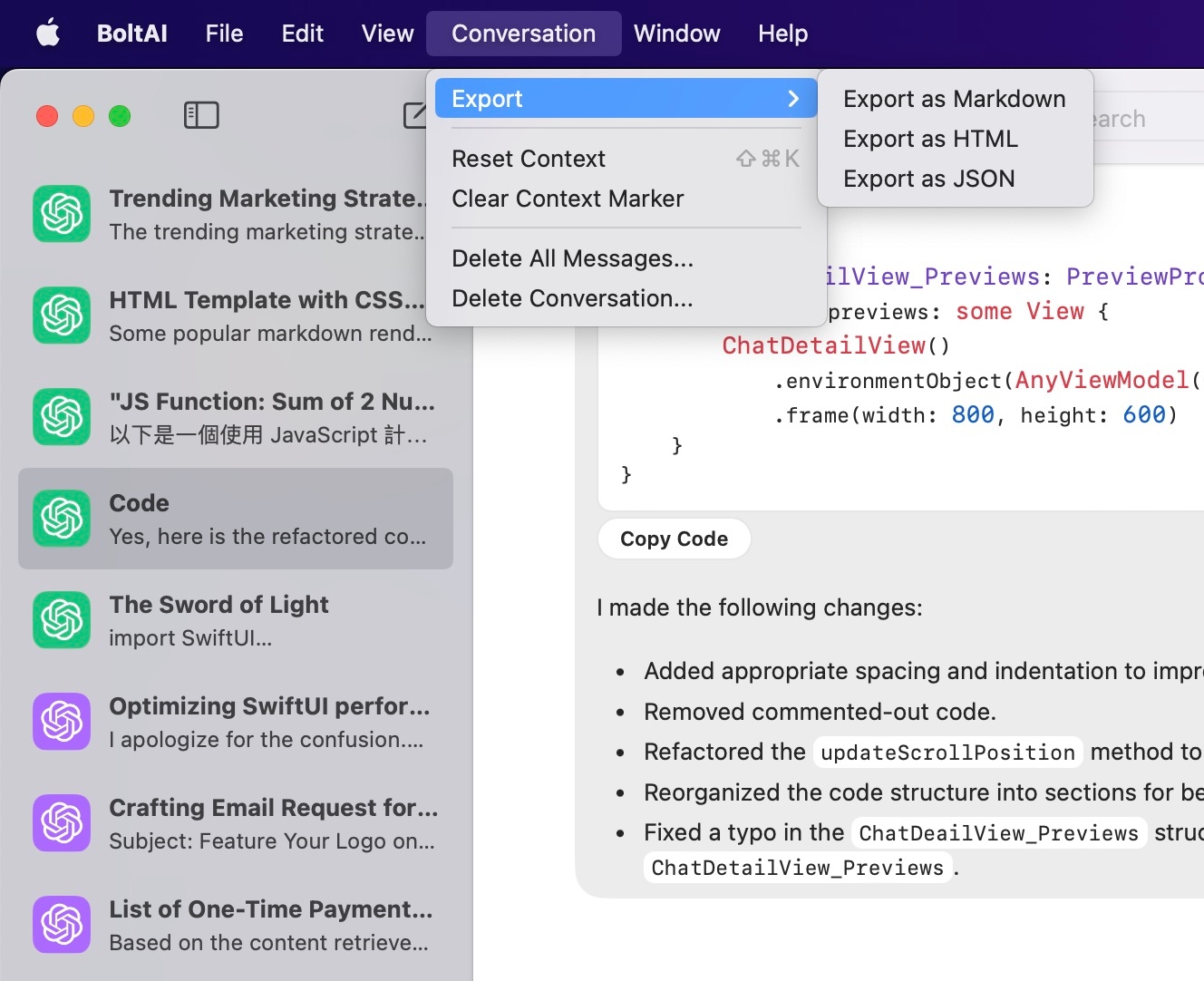
Task: Select Reset Context menu entry
Action: [x=529, y=159]
